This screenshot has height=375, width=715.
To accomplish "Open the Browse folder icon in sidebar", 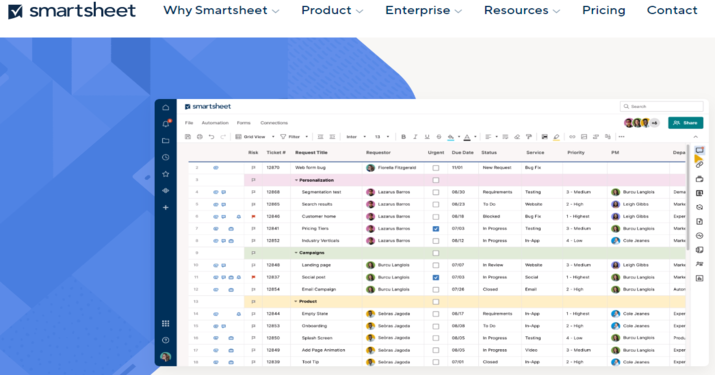I will (166, 141).
